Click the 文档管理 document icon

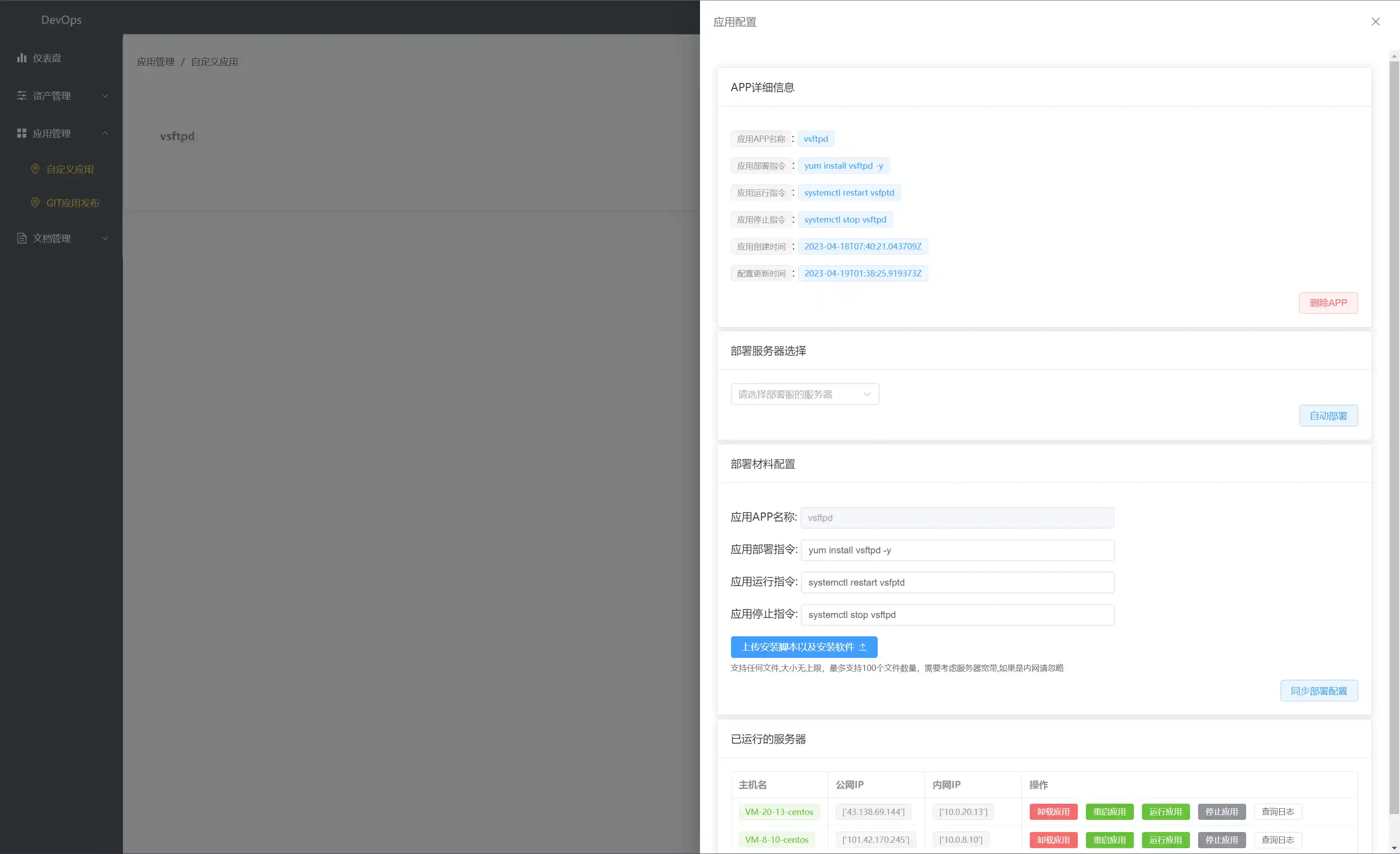tap(22, 238)
